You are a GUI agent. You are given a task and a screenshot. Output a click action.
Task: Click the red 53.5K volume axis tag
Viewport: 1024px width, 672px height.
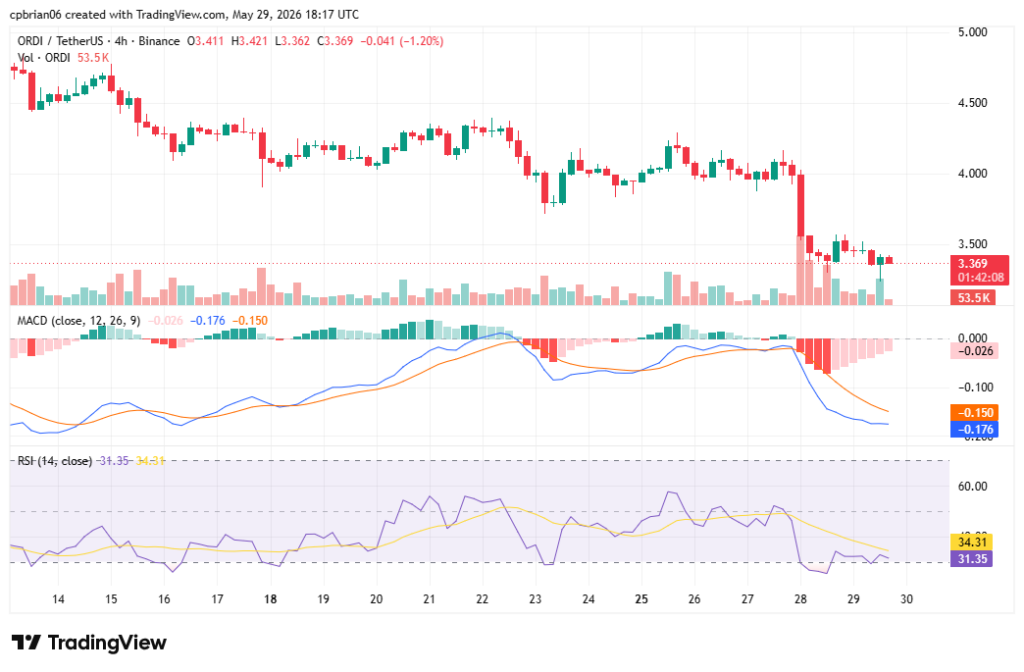click(x=973, y=298)
